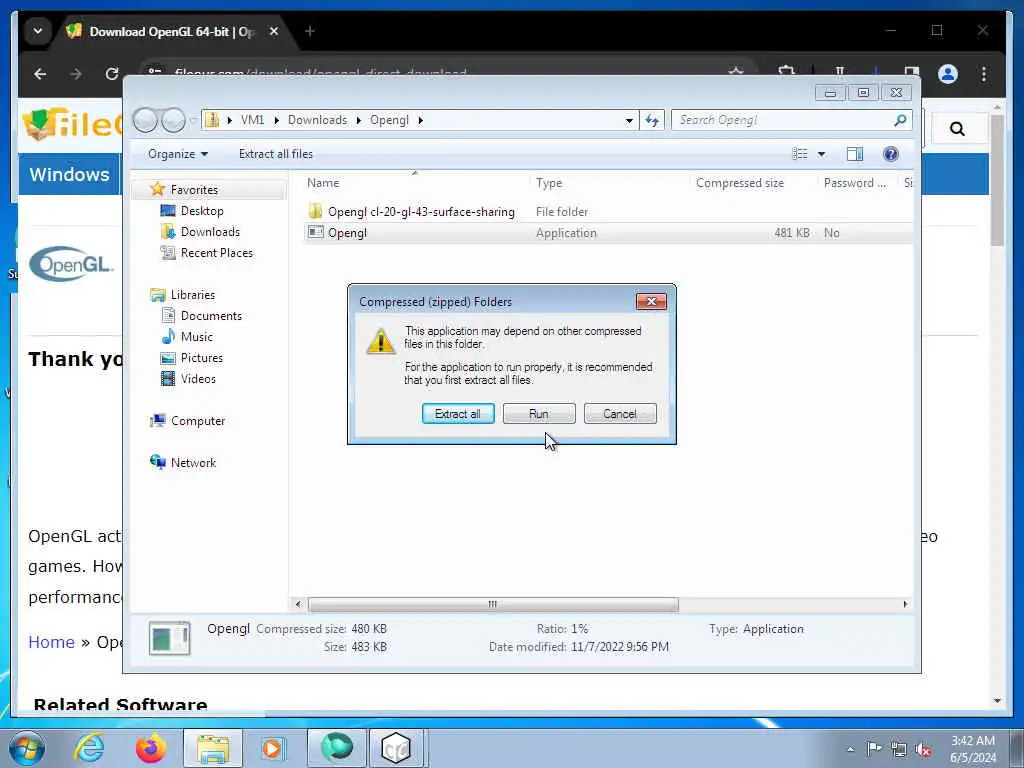Open Documents library
The height and width of the screenshot is (768, 1024).
211,316
